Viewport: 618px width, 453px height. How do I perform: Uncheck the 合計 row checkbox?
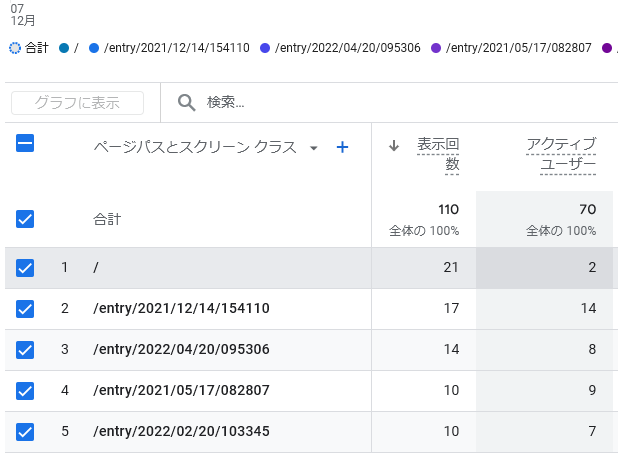[25, 219]
